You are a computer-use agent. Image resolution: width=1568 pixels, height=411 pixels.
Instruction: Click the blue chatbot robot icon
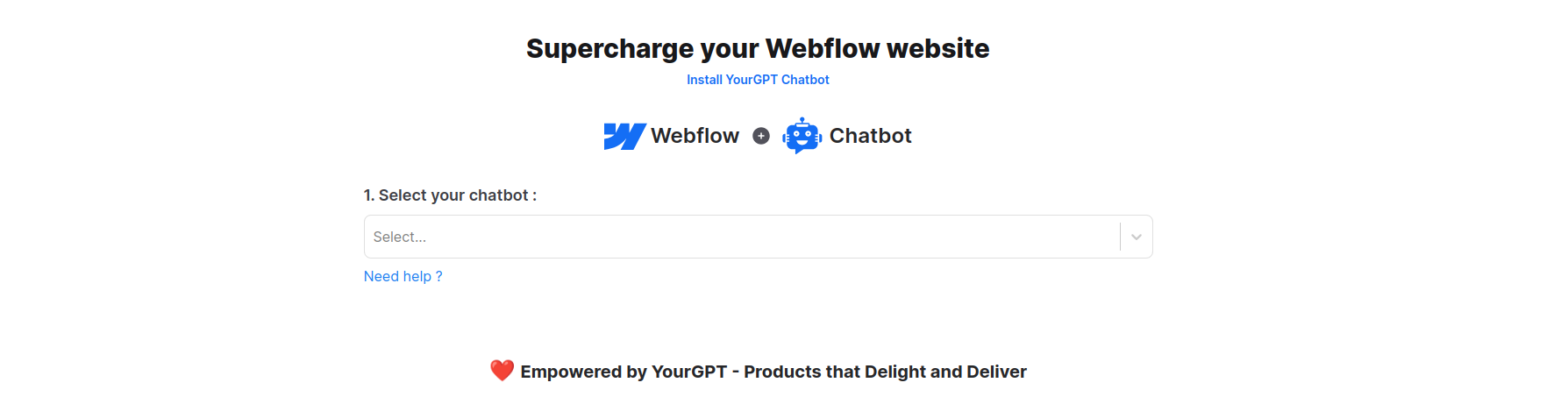click(802, 136)
